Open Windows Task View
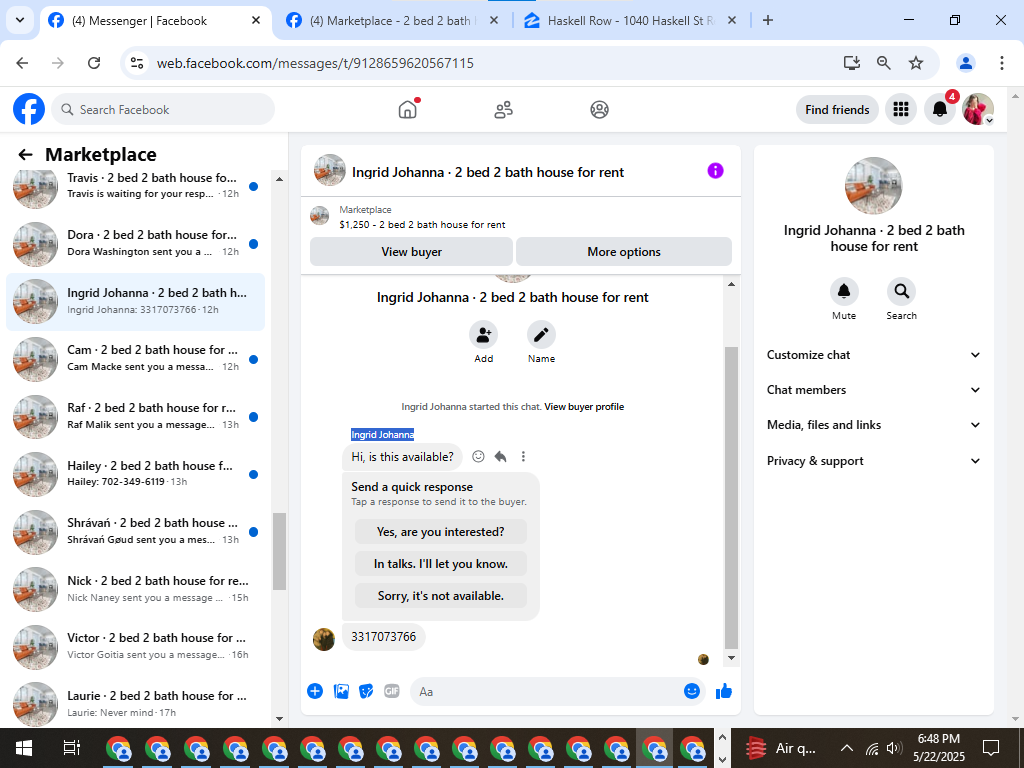1024x768 pixels. pos(71,748)
